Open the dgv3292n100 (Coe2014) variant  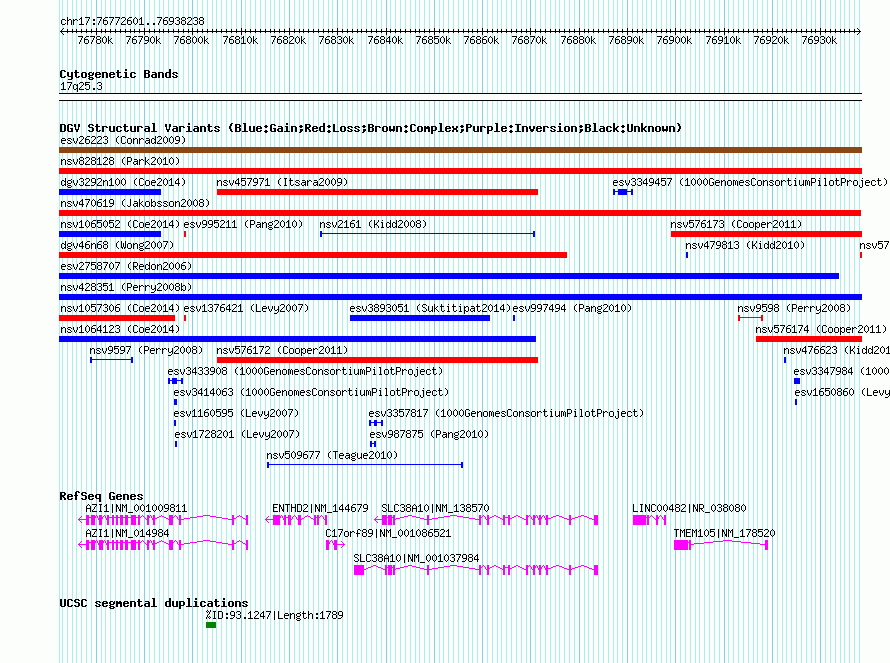[x=123, y=182]
